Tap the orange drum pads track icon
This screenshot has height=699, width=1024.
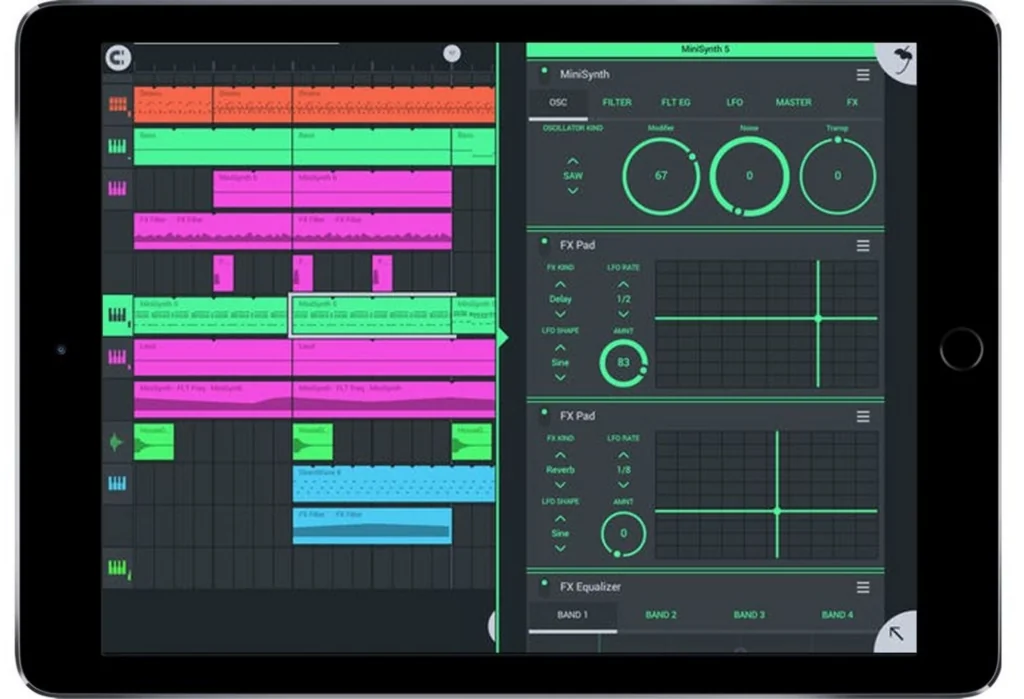pyautogui.click(x=118, y=105)
